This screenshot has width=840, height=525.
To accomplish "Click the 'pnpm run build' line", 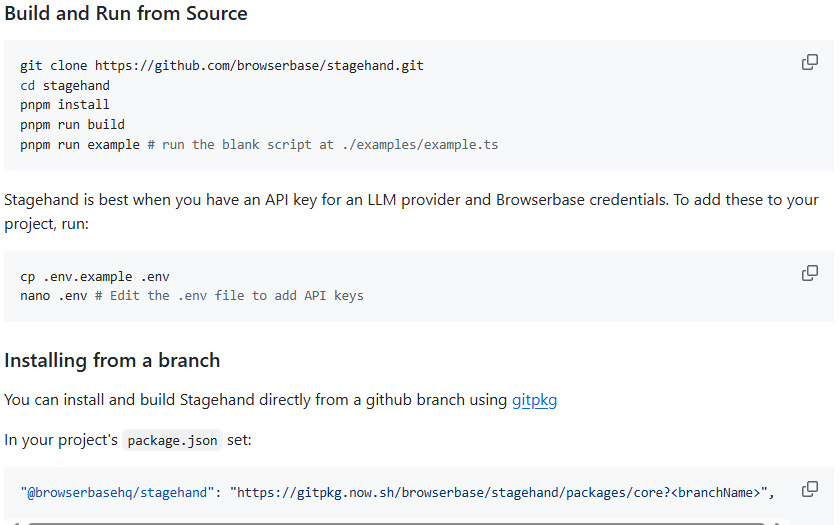I will pos(72,125).
